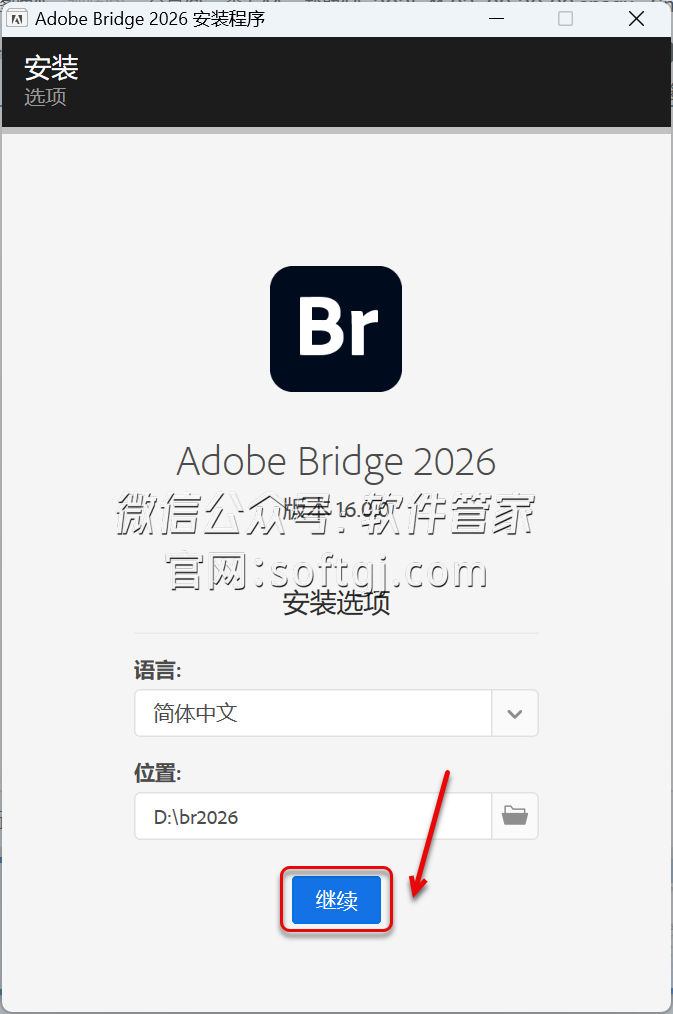Screen dimensions: 673x1014
Task: Open the 简体中文 language combo box
Action: coord(313,713)
